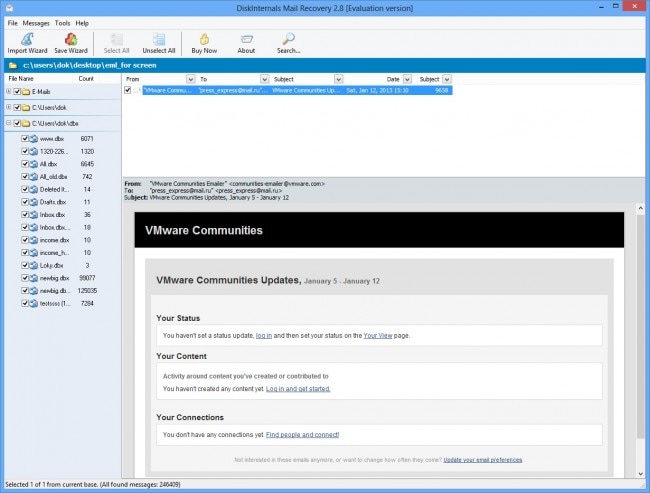The height and width of the screenshot is (493, 650).
Task: Click the C:\Users\dok\dbx folder icon
Action: coord(26,123)
